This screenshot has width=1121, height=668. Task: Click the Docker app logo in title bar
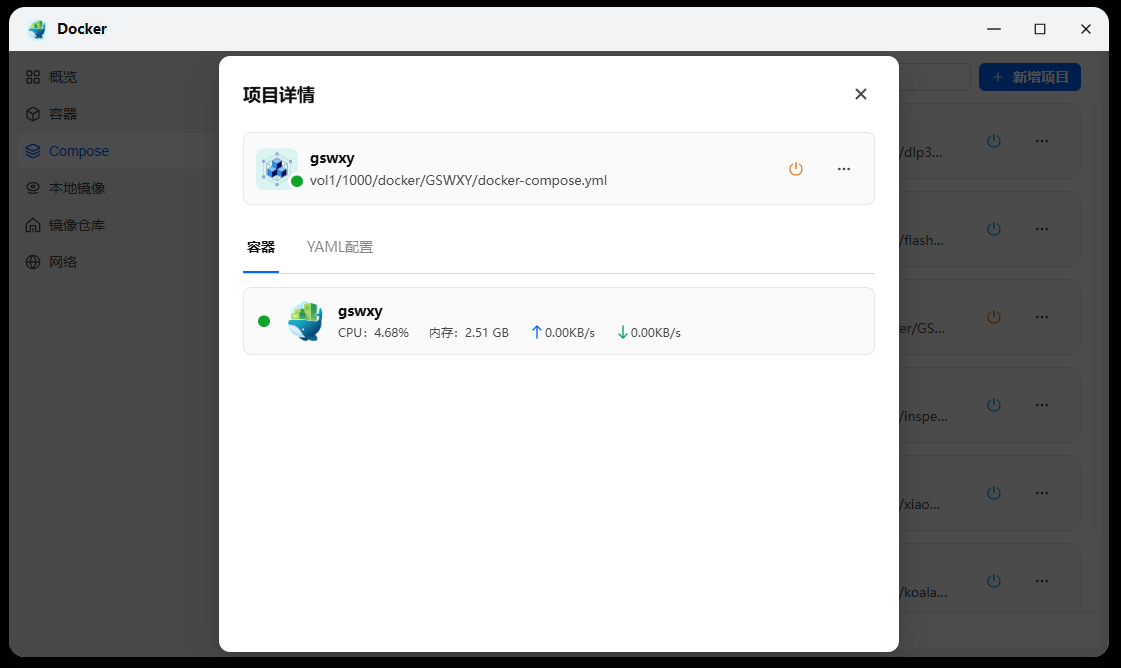pos(37,29)
